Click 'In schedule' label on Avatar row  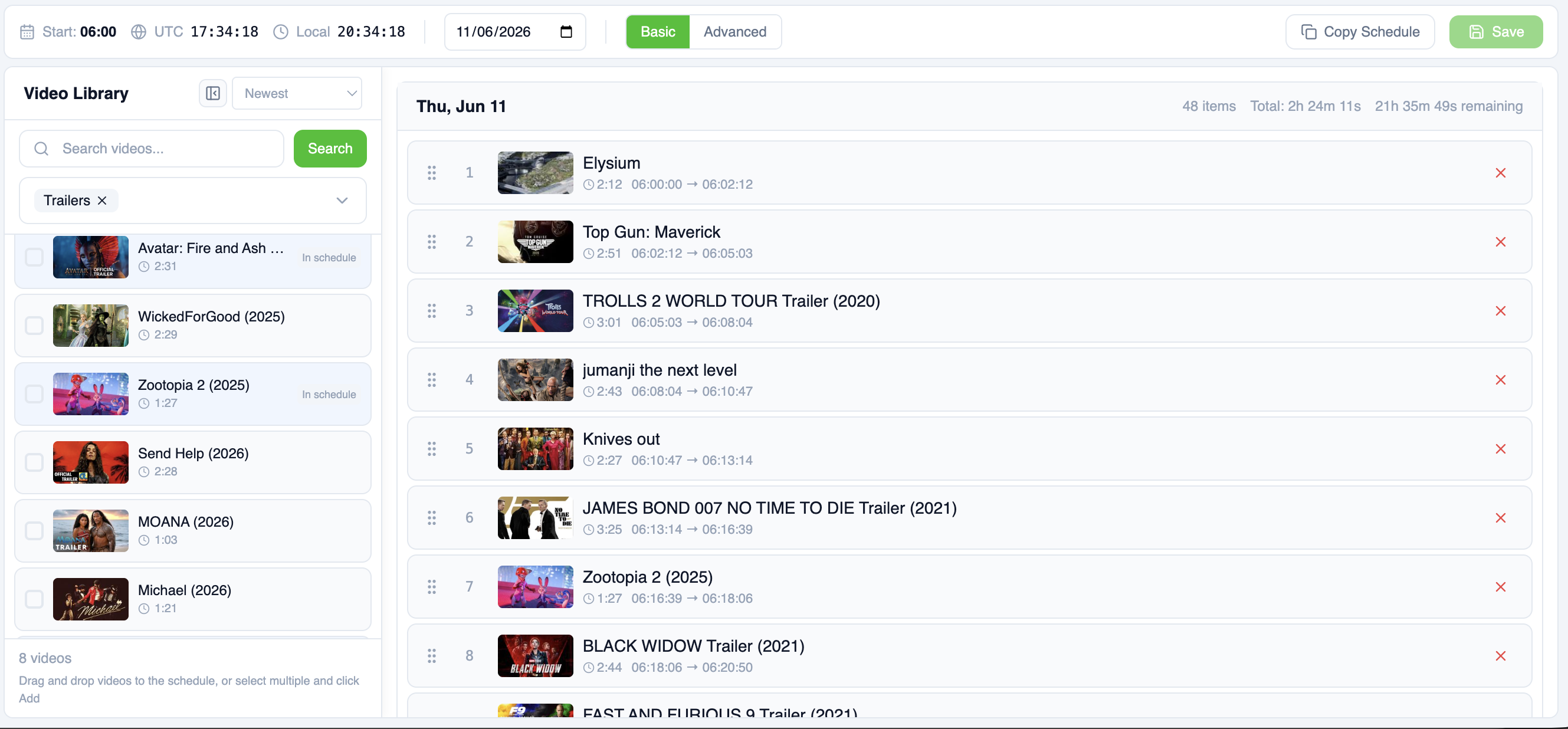(329, 257)
